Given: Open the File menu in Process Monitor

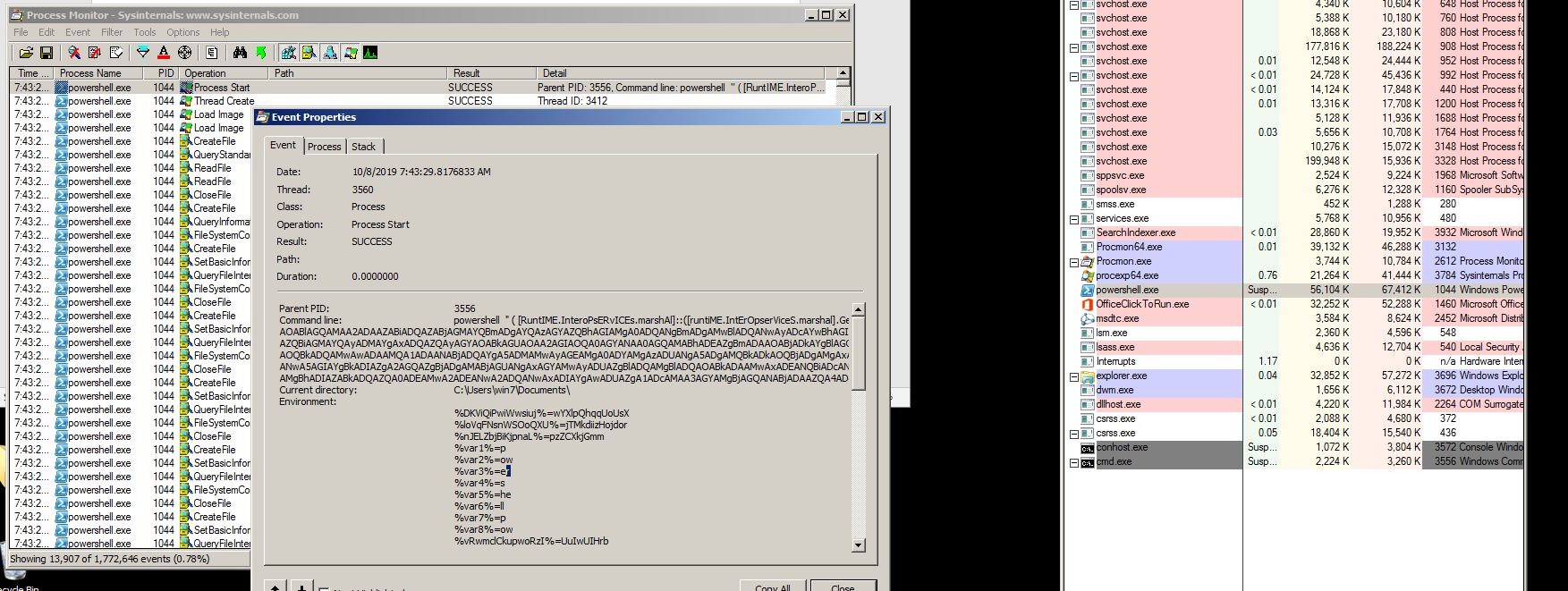Looking at the screenshot, I should (x=21, y=32).
